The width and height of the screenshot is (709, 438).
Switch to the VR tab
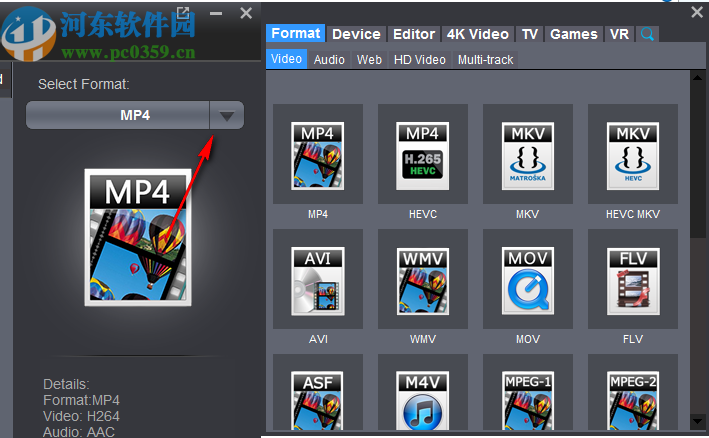[619, 34]
